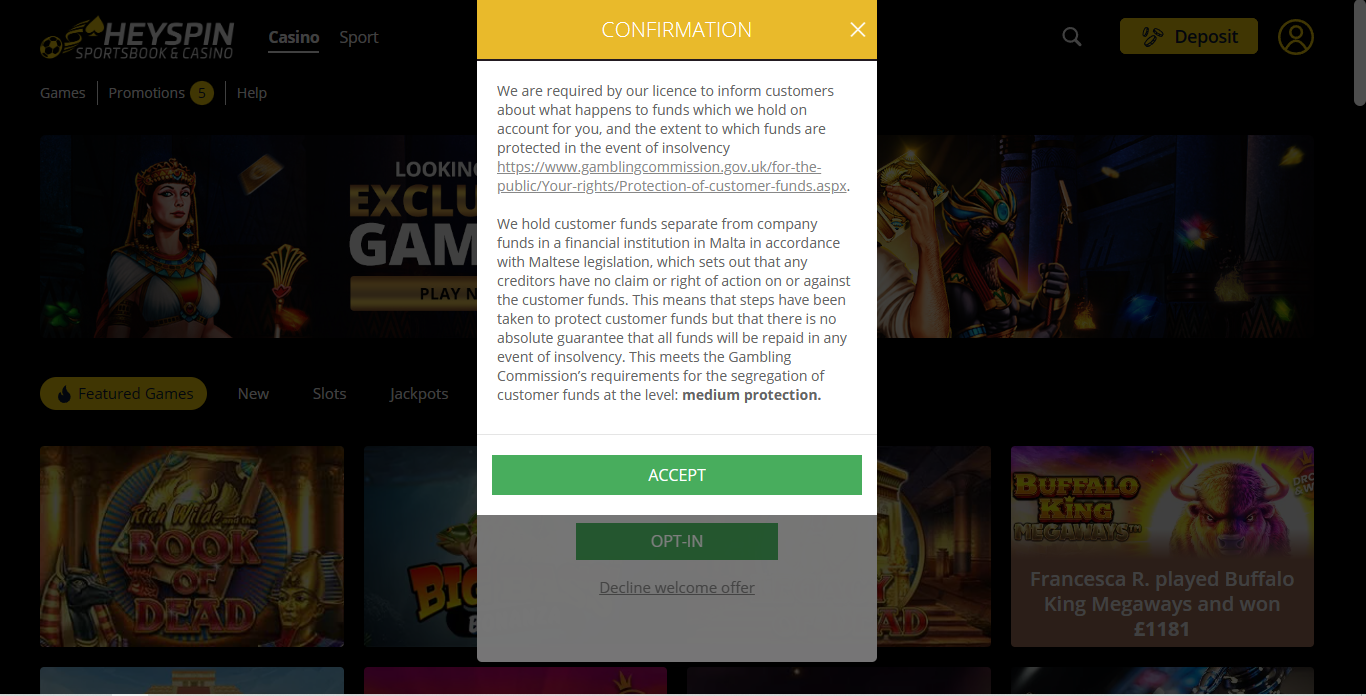Open the Promotions menu item
The width and height of the screenshot is (1366, 696).
147,93
